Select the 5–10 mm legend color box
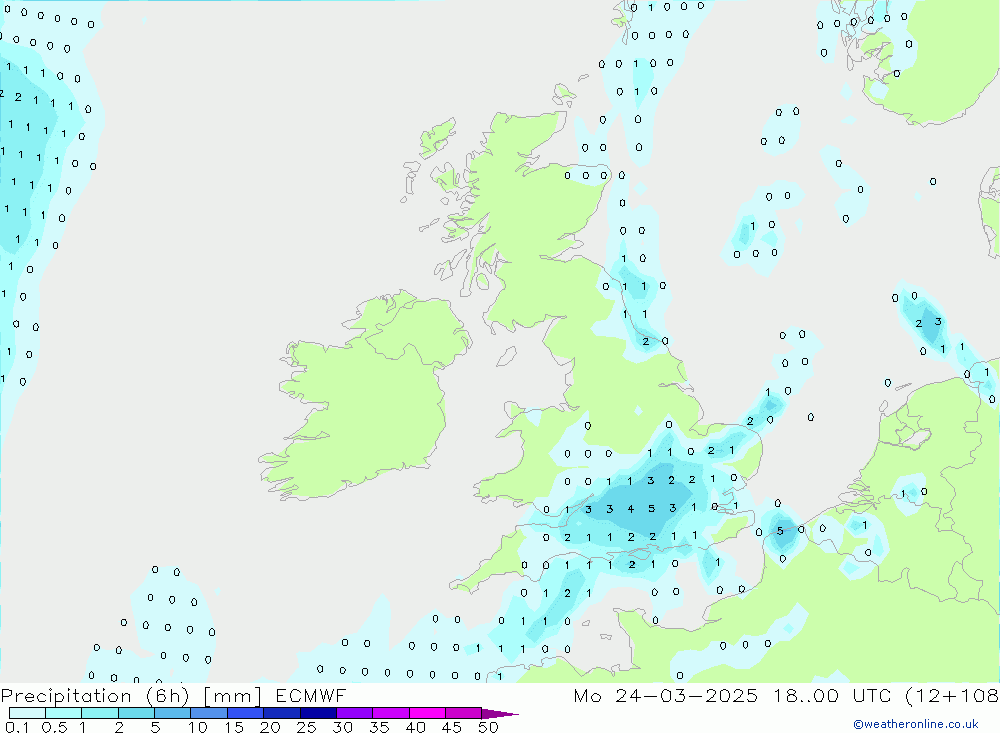The height and width of the screenshot is (733, 1000). coord(173,713)
